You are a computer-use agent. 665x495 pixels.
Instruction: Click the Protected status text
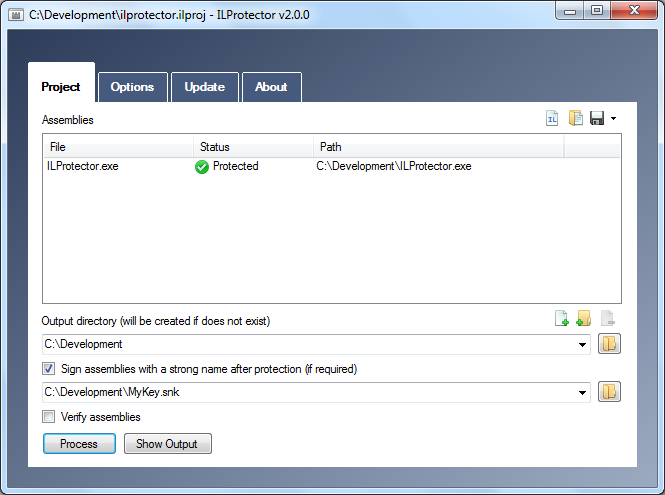click(x=236, y=166)
